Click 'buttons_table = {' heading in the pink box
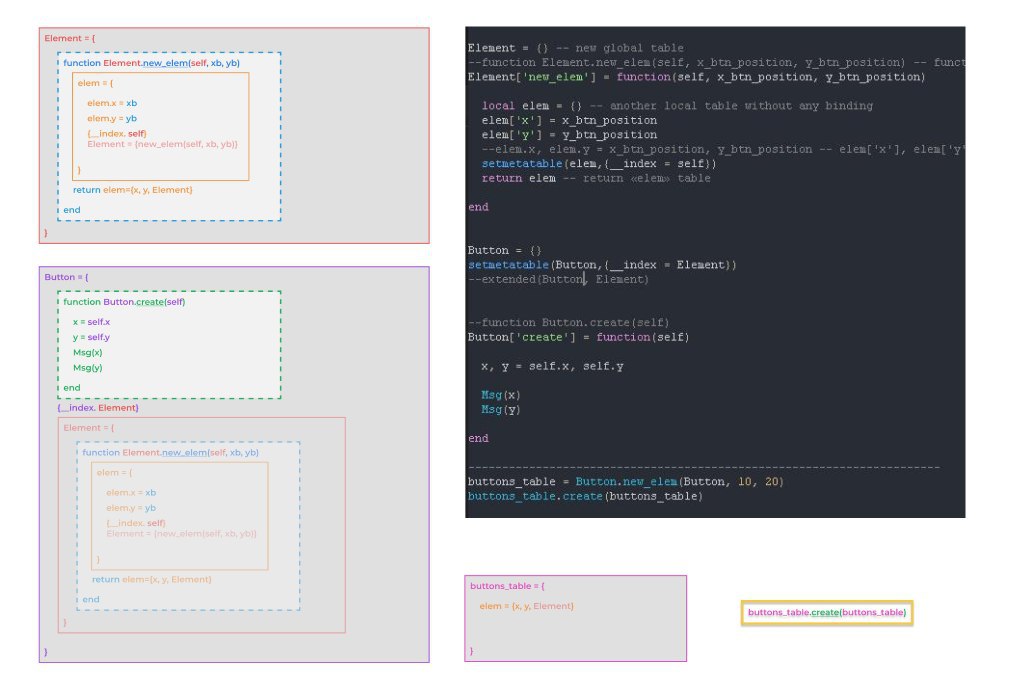 [508, 586]
